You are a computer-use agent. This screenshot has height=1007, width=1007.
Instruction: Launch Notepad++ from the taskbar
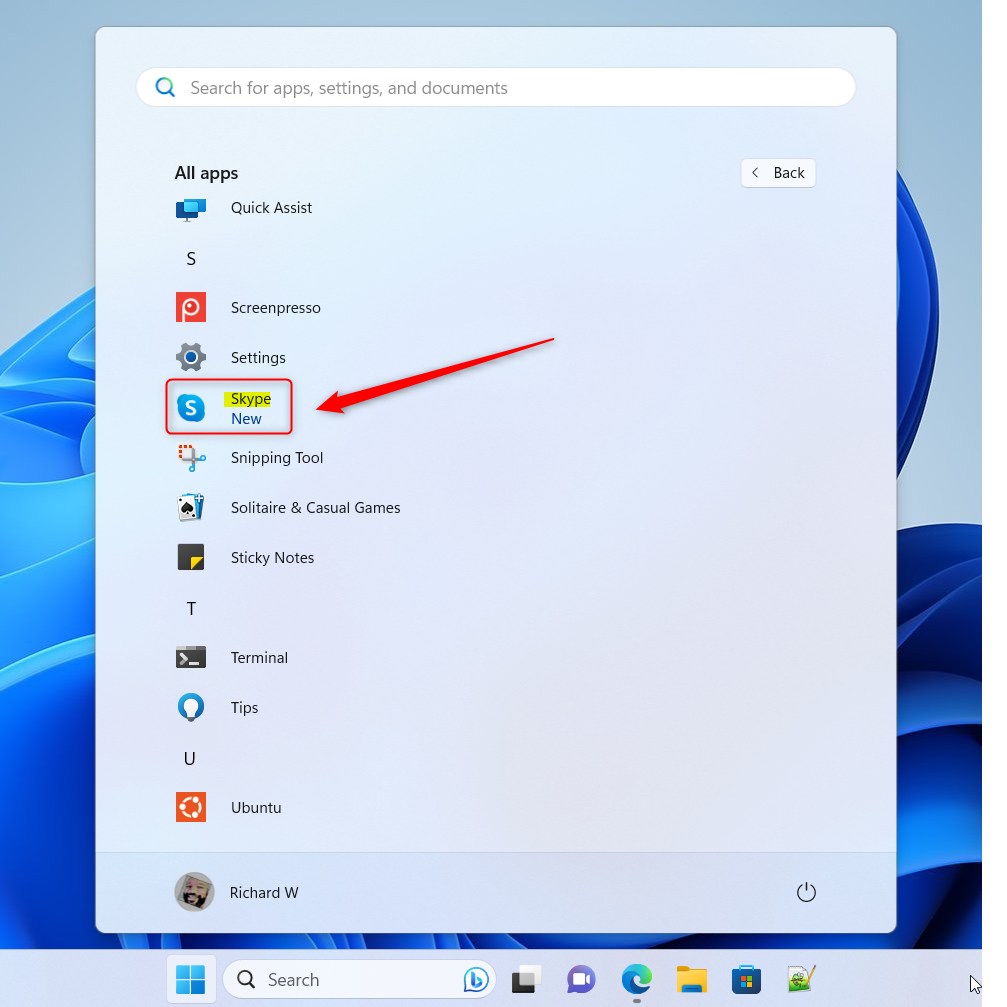click(801, 979)
